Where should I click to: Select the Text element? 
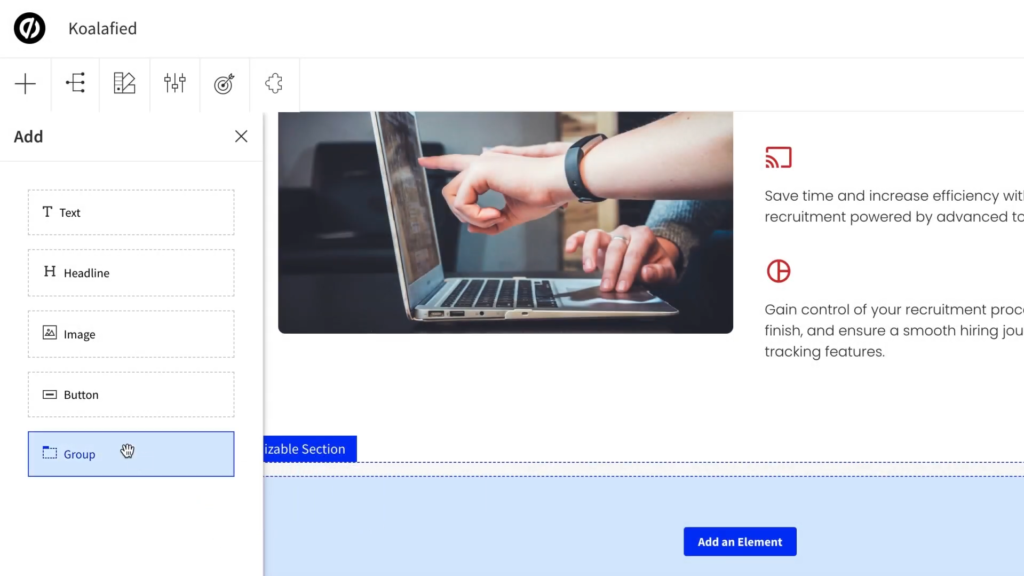pos(131,212)
